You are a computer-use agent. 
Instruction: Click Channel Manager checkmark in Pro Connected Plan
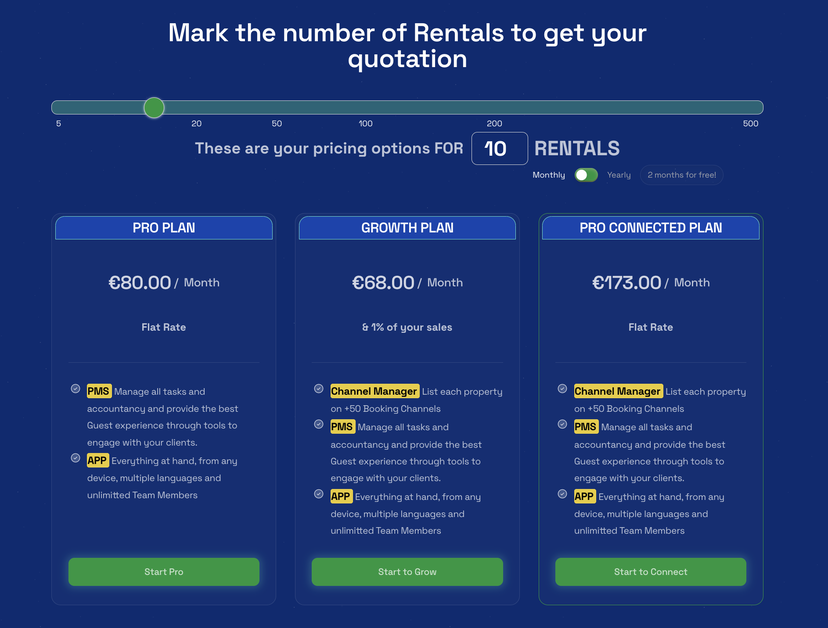[x=562, y=389]
